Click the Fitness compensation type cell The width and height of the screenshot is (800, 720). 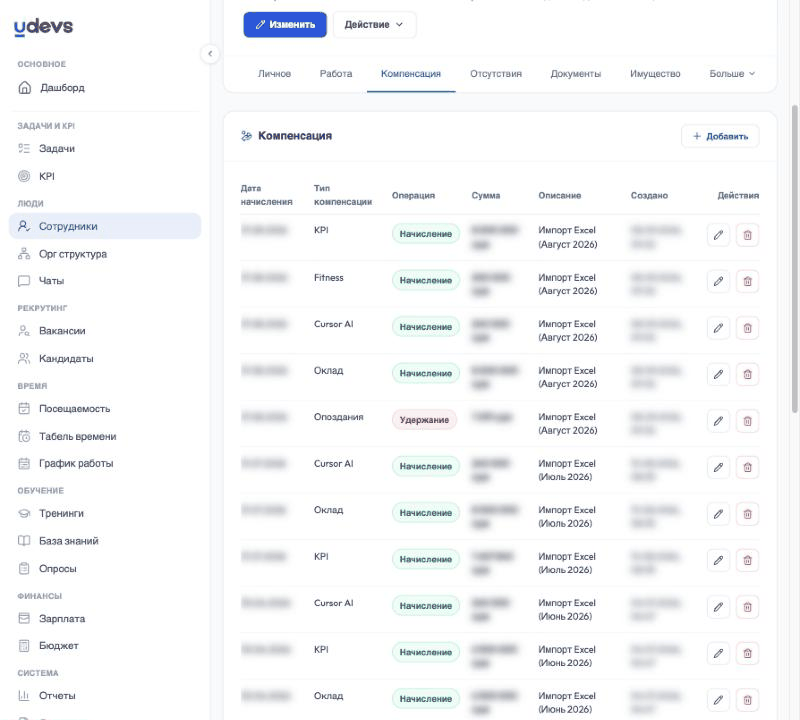coord(329,278)
